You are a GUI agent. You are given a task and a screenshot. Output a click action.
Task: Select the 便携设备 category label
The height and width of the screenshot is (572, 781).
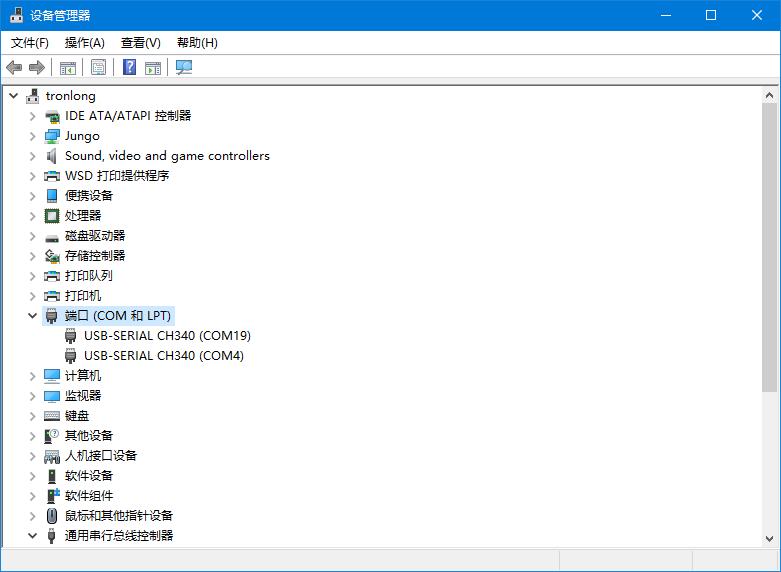(x=89, y=196)
